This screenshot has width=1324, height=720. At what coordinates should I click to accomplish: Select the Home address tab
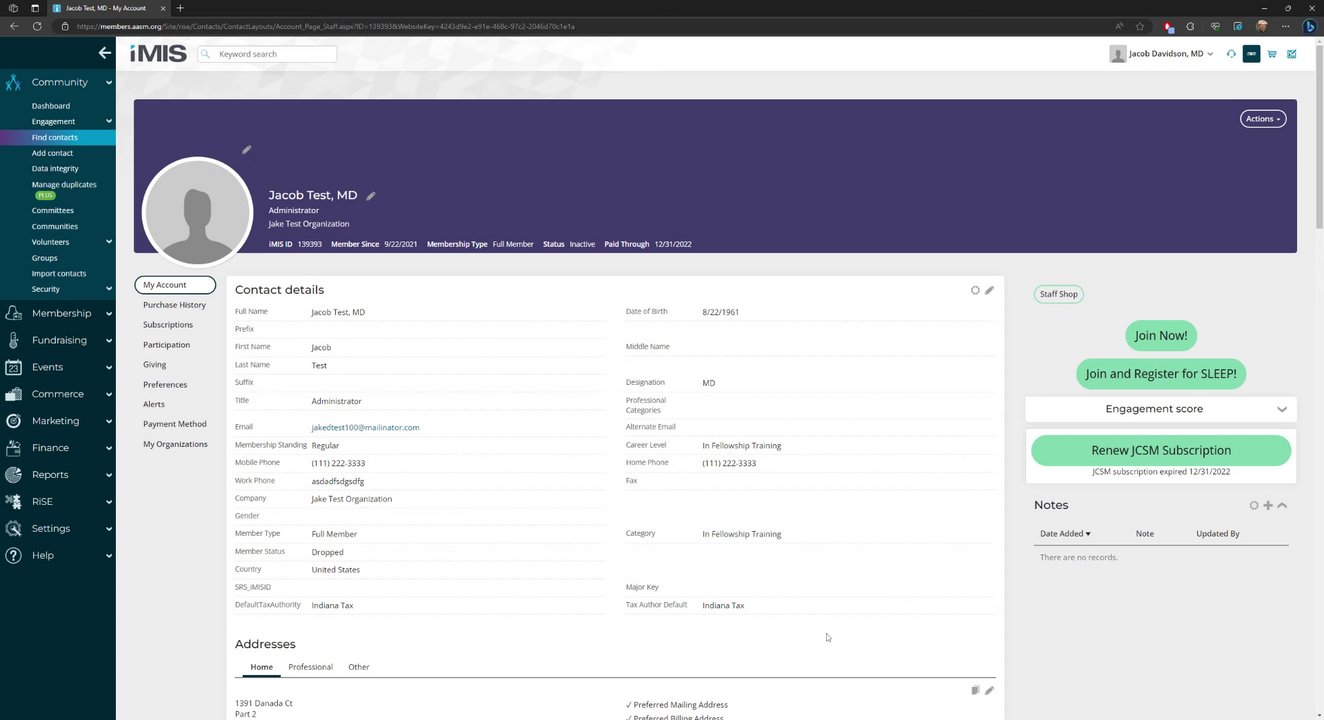click(261, 667)
